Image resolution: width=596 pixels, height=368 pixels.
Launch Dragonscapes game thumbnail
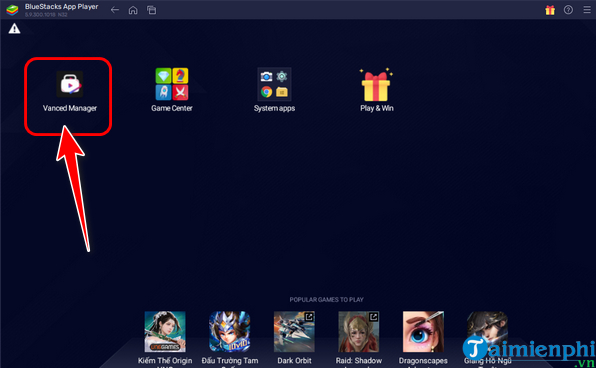click(423, 332)
